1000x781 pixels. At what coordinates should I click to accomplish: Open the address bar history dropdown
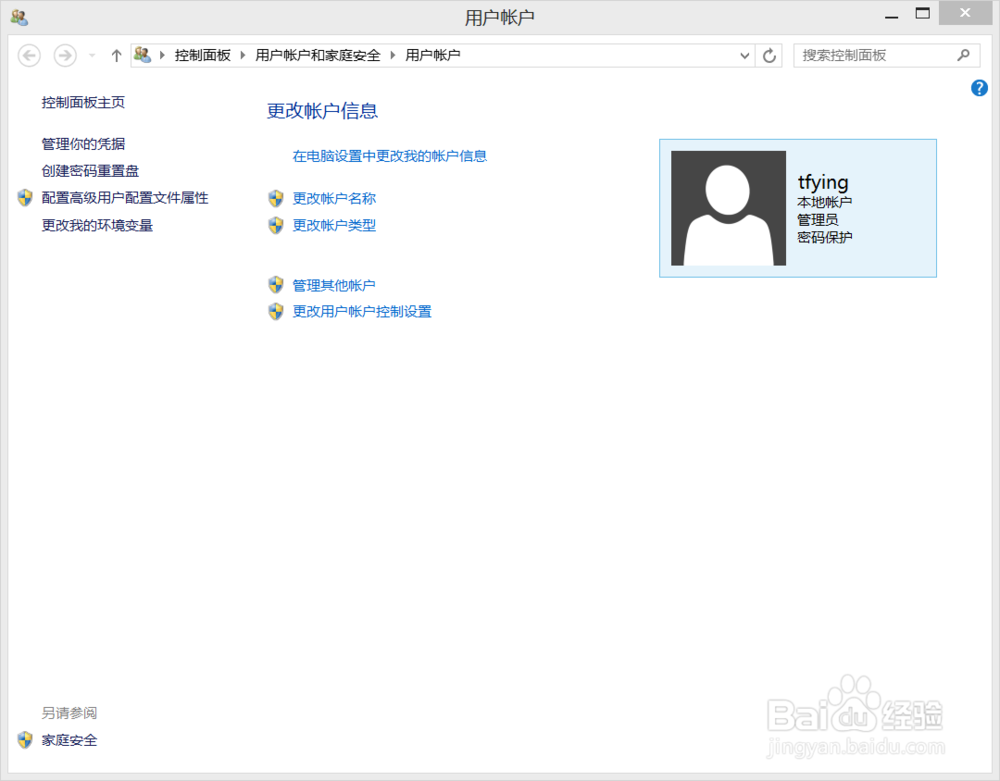[x=744, y=55]
